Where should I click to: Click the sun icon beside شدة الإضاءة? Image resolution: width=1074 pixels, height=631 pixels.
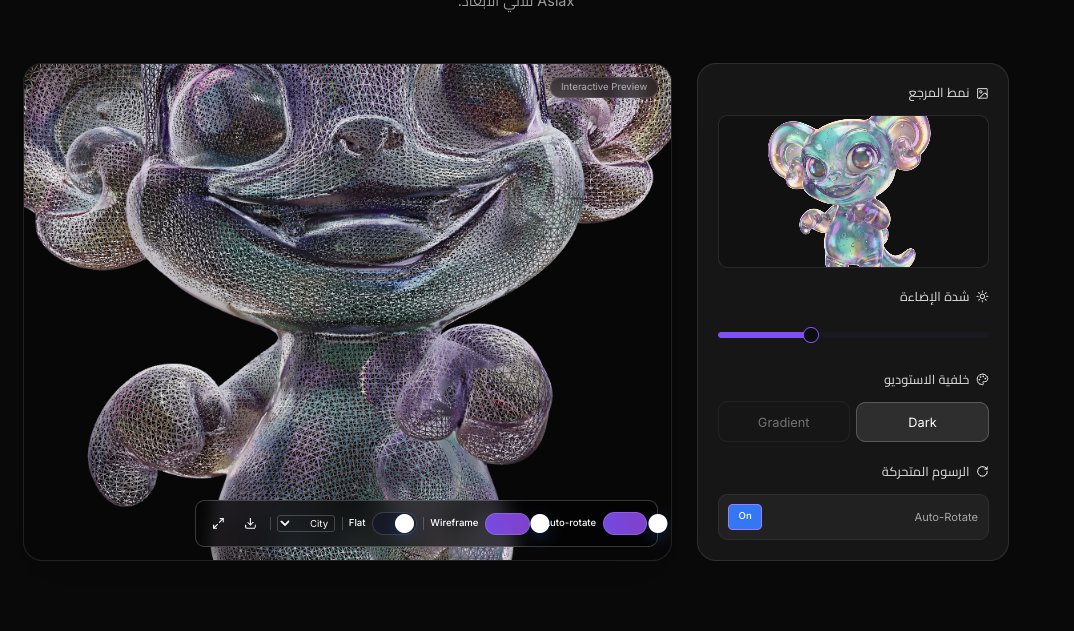point(982,297)
